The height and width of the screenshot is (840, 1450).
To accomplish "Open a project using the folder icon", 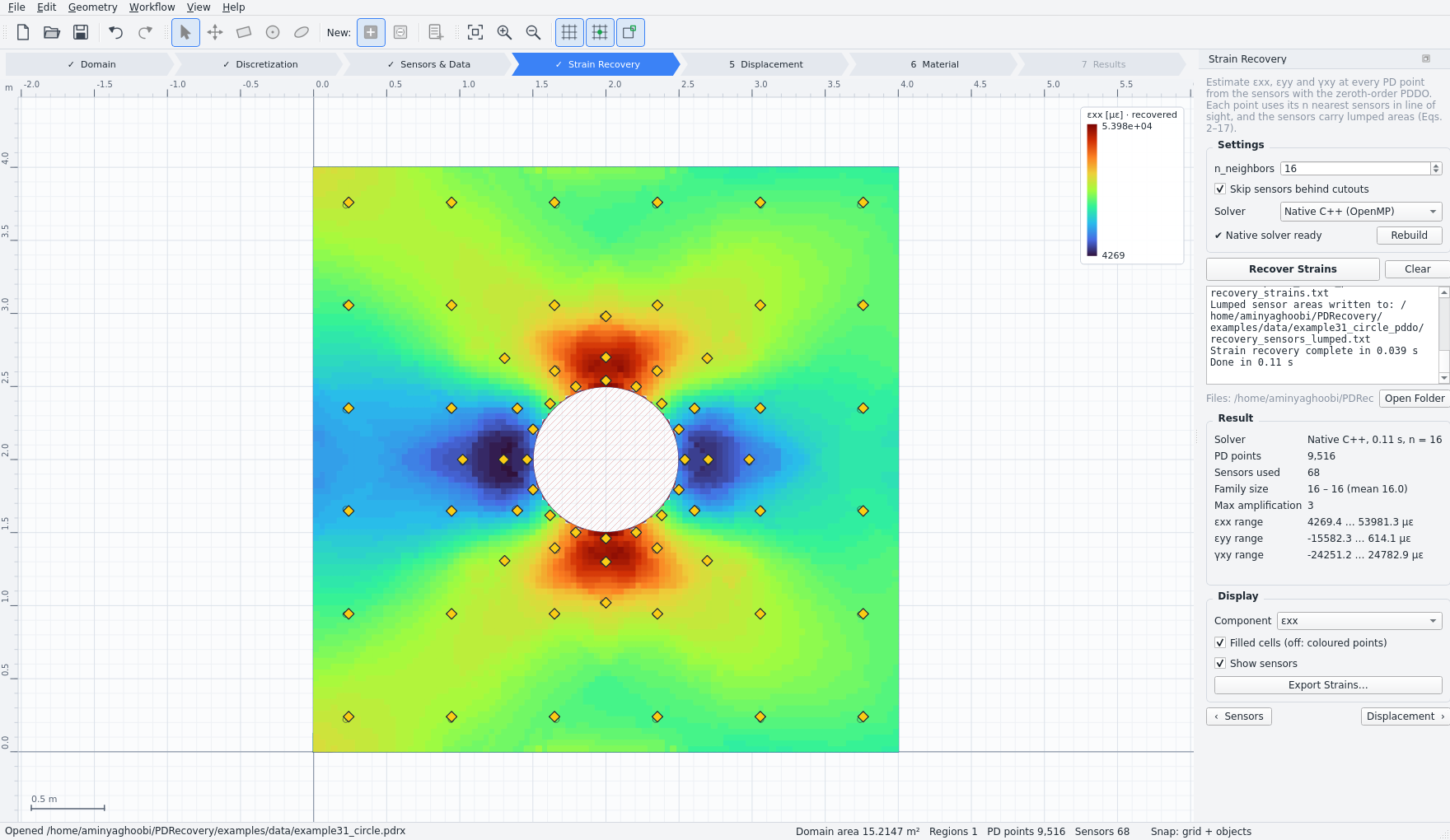I will click(52, 32).
